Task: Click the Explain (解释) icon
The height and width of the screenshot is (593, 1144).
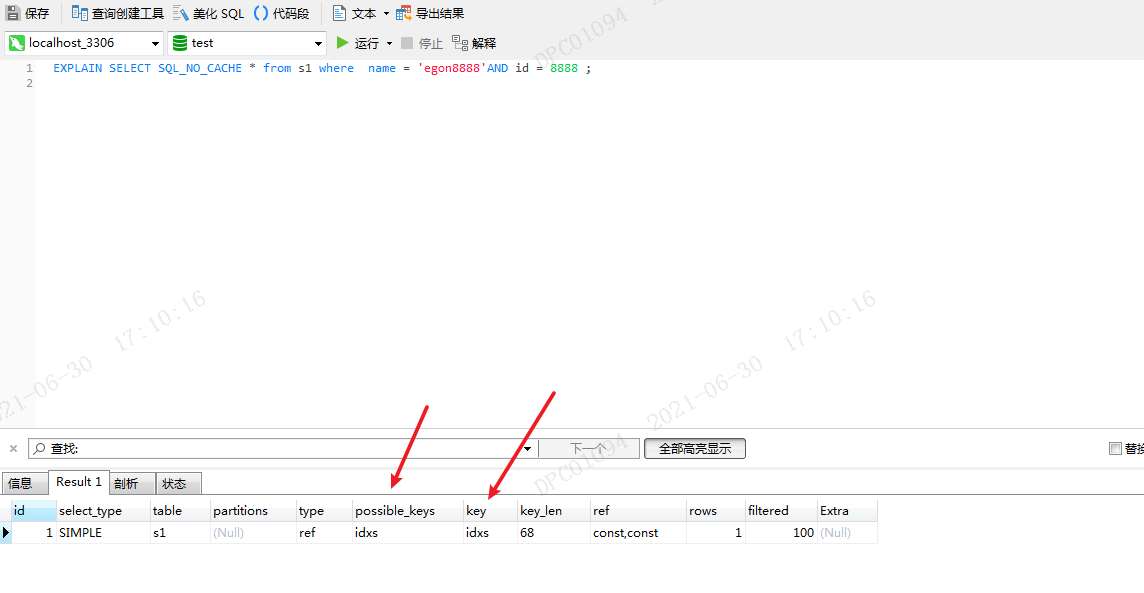Action: (460, 43)
